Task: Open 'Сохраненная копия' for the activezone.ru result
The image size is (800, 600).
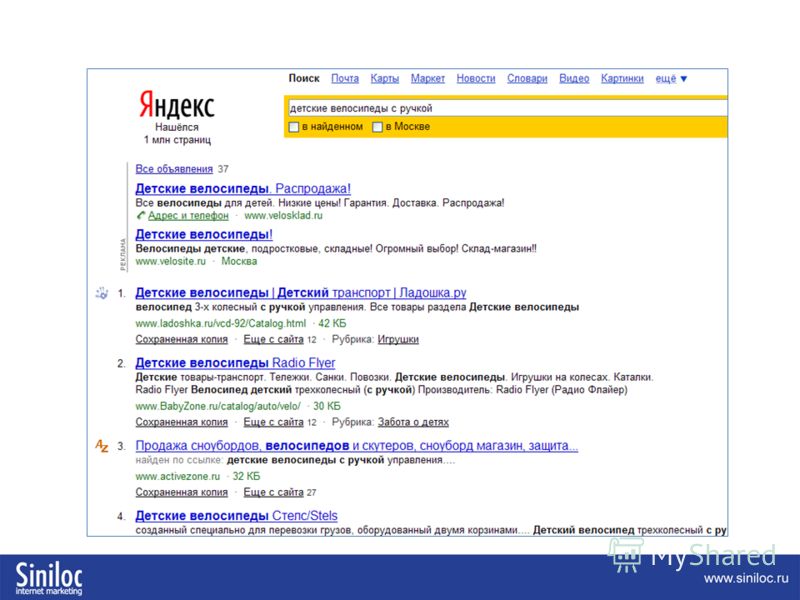Action: coord(182,492)
